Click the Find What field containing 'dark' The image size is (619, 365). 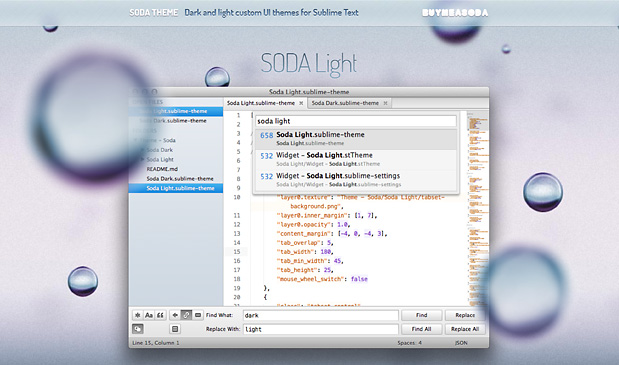321,315
